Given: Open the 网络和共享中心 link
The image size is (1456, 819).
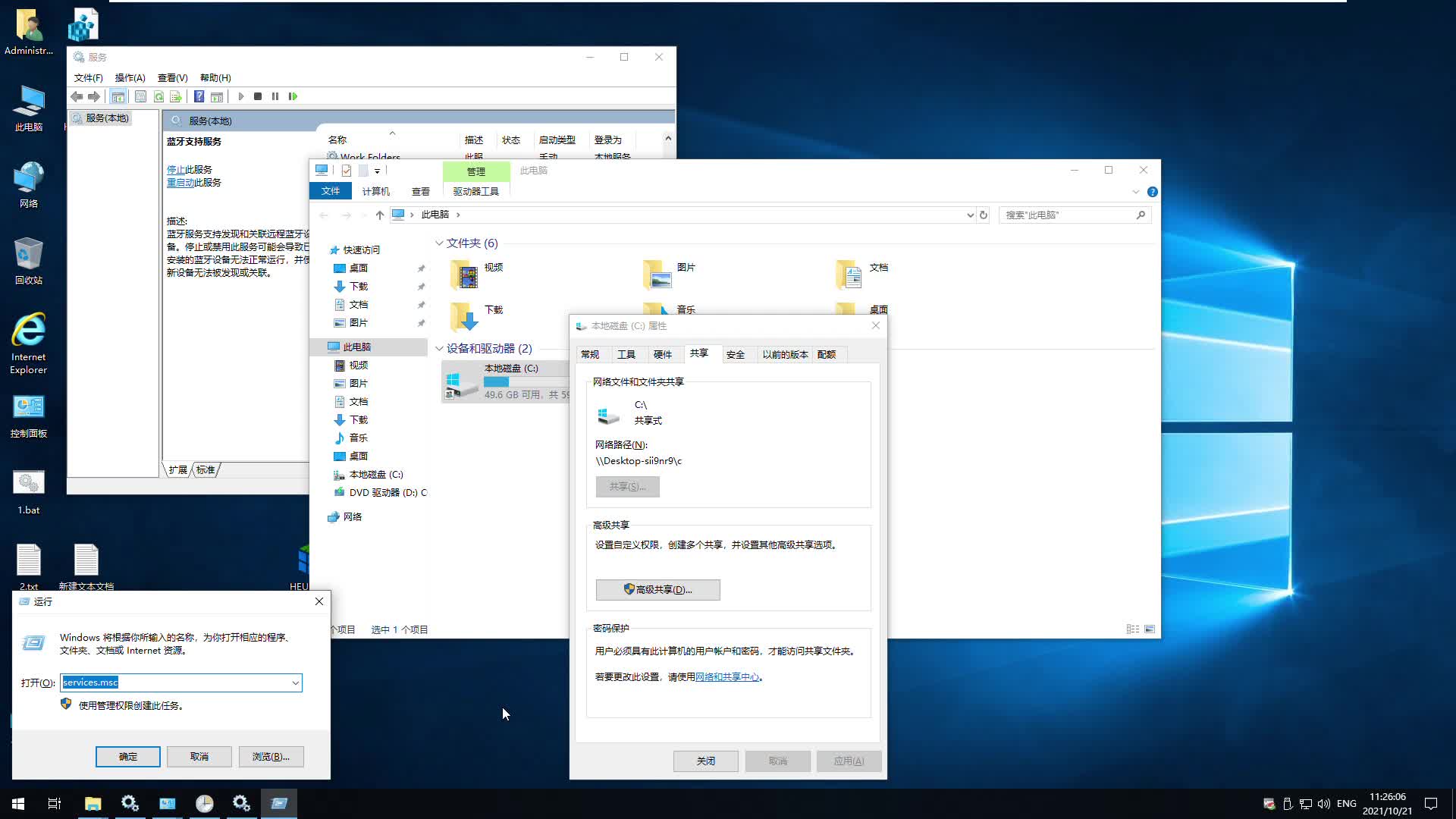Looking at the screenshot, I should point(726,676).
